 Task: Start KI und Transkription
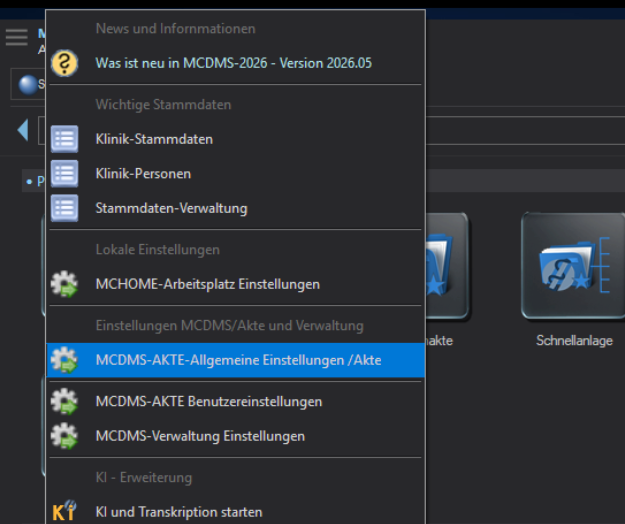pyautogui.click(x=178, y=511)
